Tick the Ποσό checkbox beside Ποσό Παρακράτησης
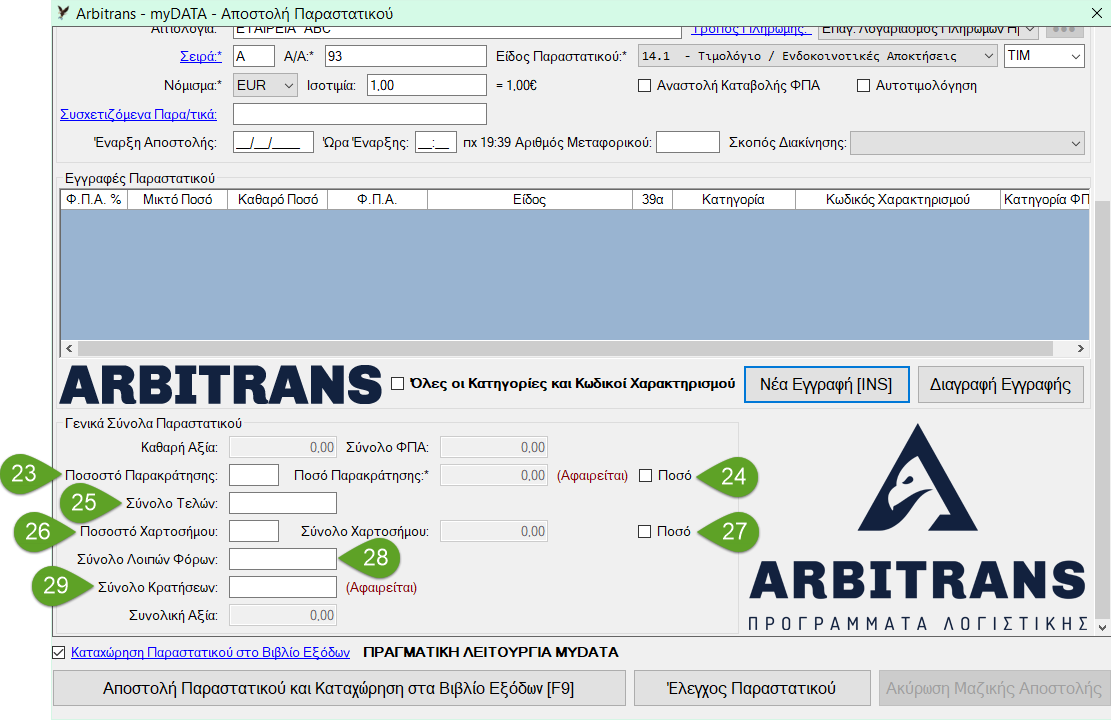The image size is (1111, 720). tap(645, 476)
